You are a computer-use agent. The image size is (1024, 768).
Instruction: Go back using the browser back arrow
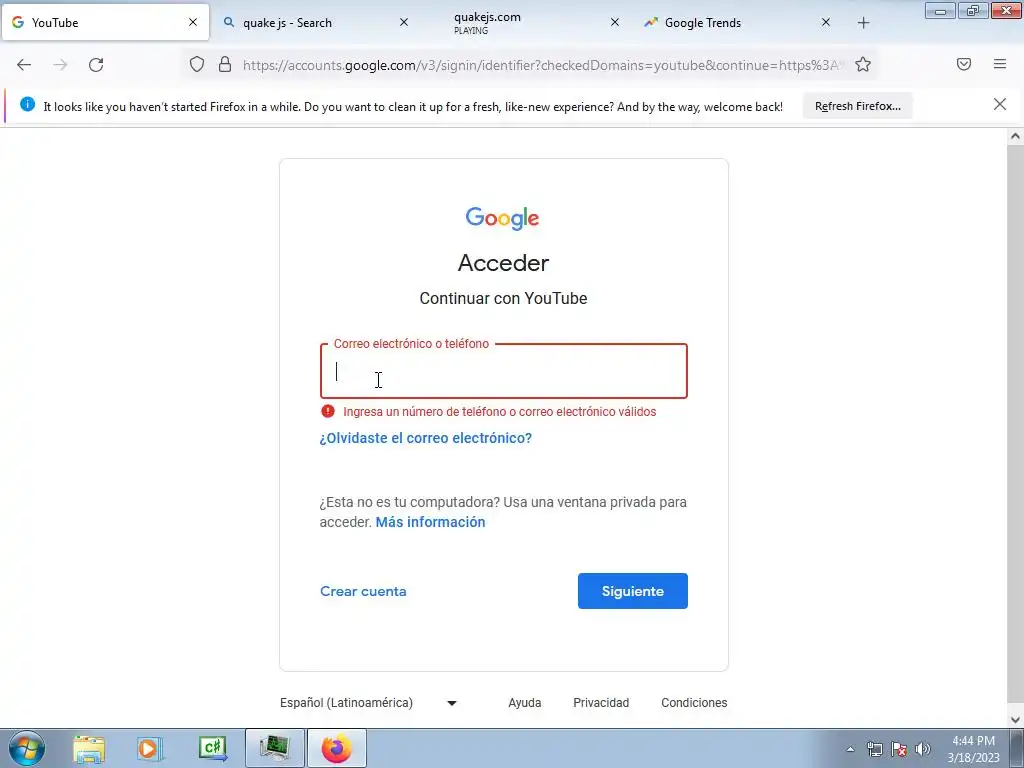[24, 65]
